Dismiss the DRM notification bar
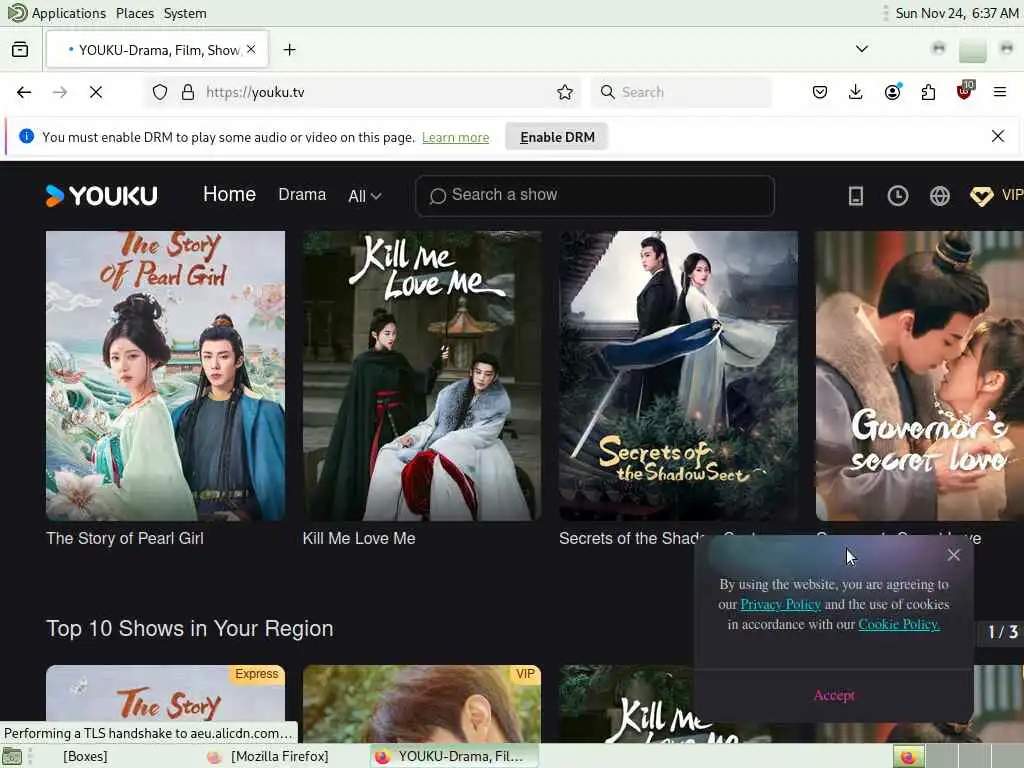This screenshot has width=1024, height=768. tap(998, 136)
